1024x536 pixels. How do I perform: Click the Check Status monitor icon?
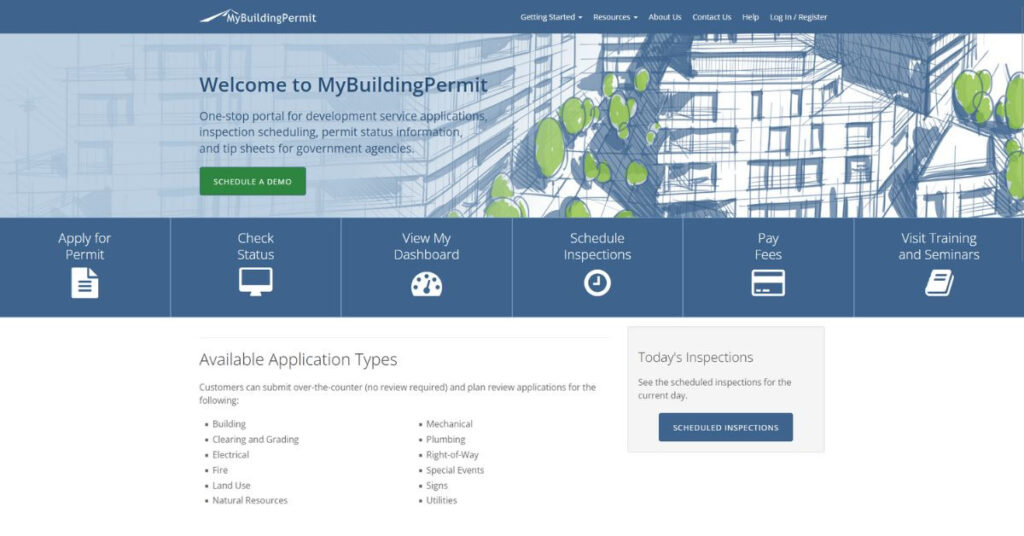256,282
